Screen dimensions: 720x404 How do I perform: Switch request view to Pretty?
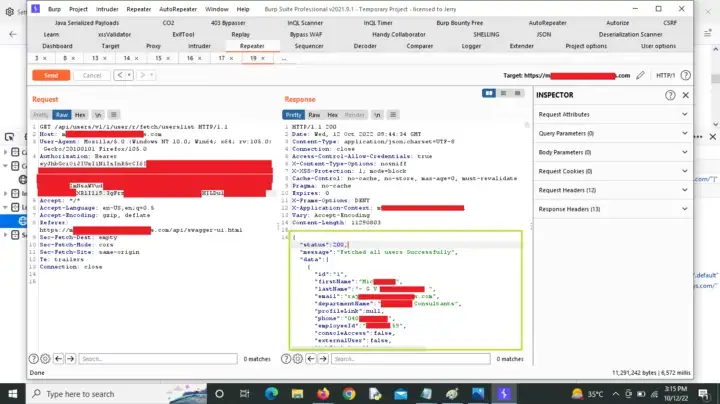pos(40,115)
